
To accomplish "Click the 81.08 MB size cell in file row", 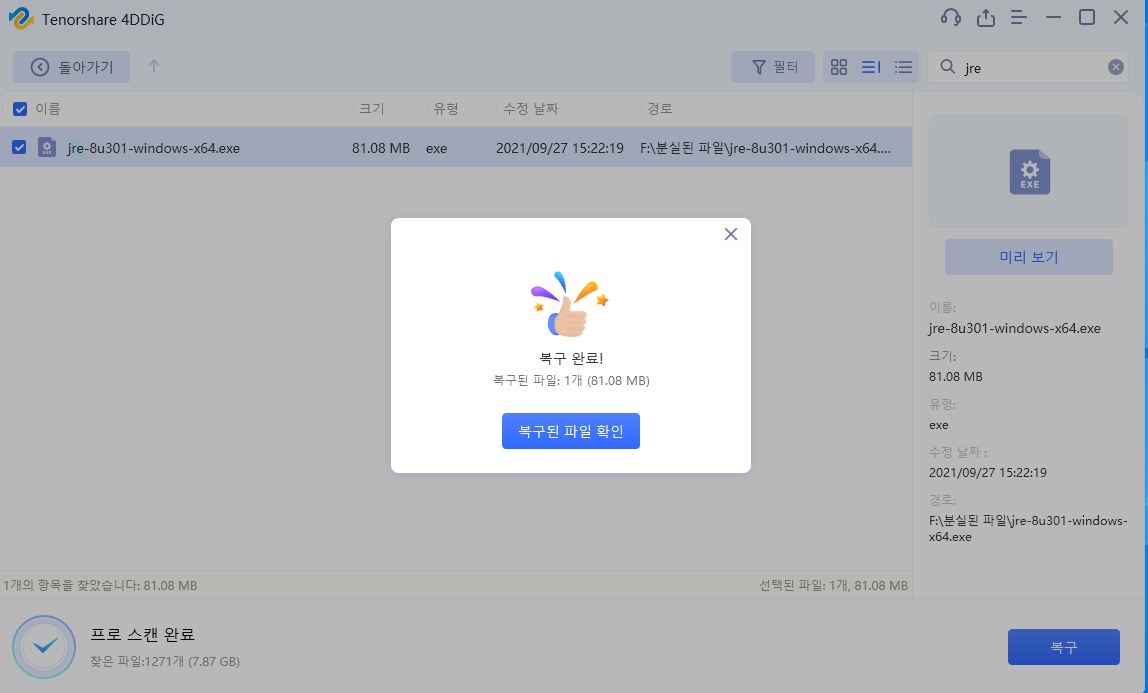I will click(x=381, y=148).
